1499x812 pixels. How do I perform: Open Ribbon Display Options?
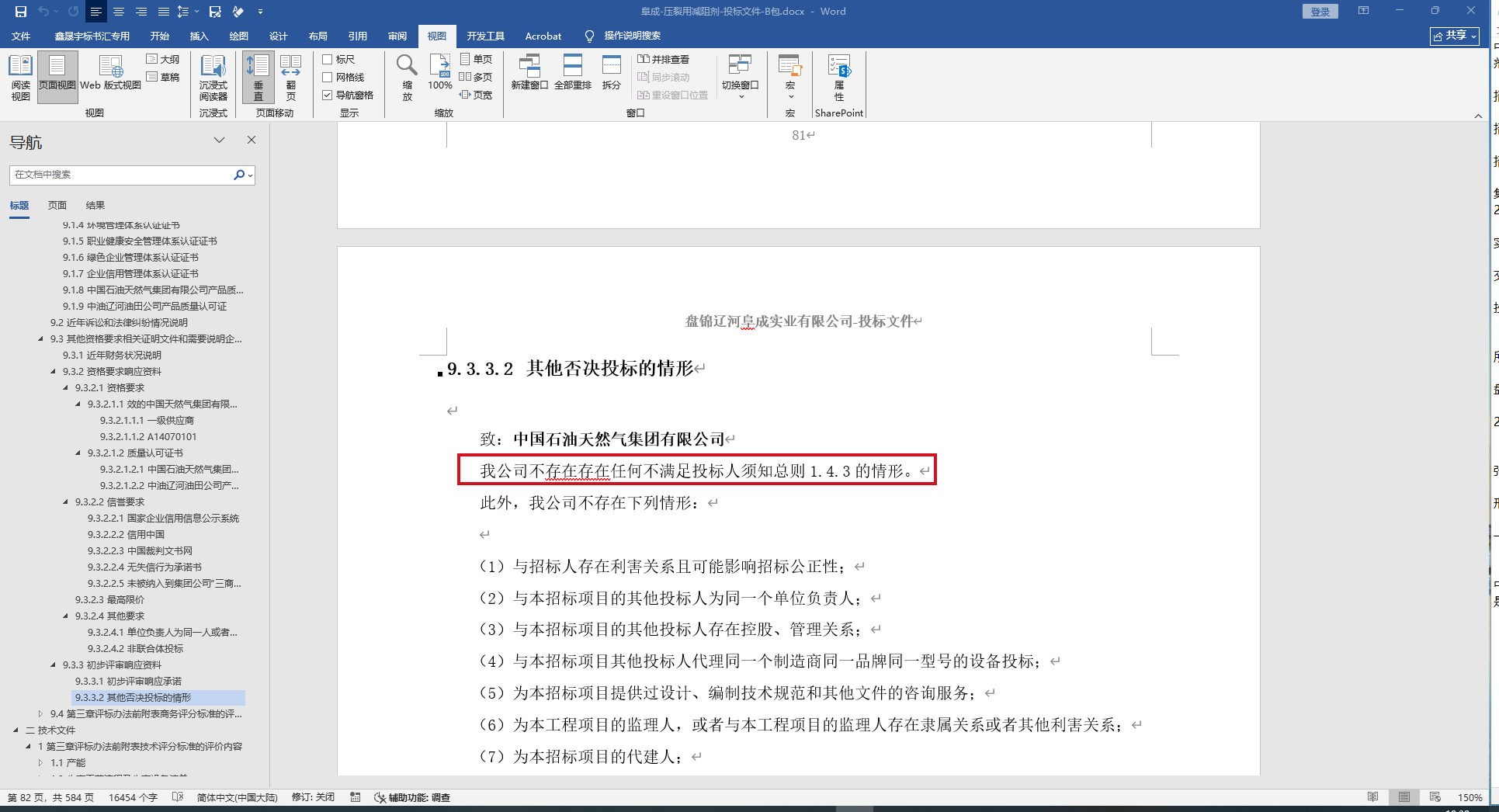coord(1363,11)
